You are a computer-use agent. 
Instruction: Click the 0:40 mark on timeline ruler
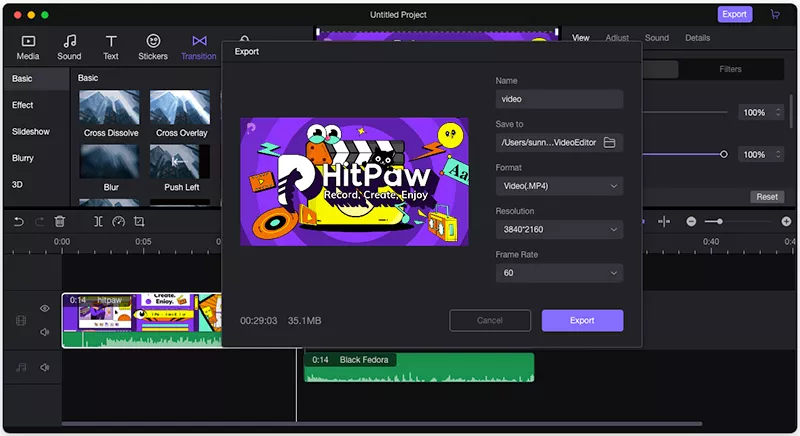(711, 242)
